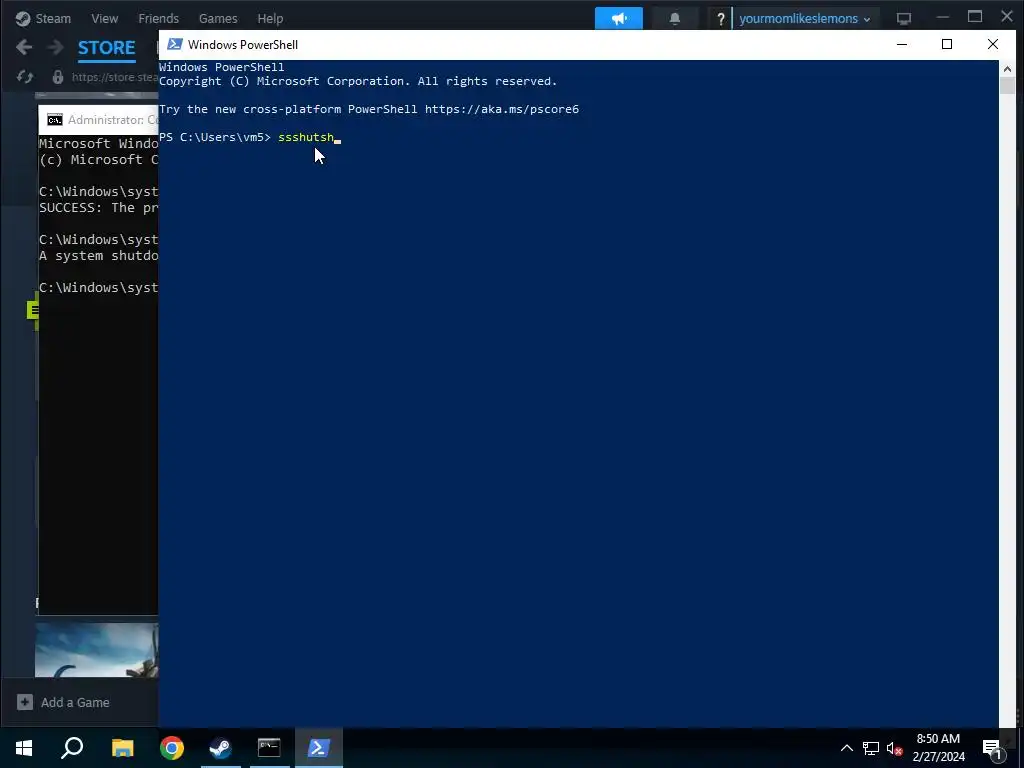Click the network icon in system tray

[x=871, y=748]
